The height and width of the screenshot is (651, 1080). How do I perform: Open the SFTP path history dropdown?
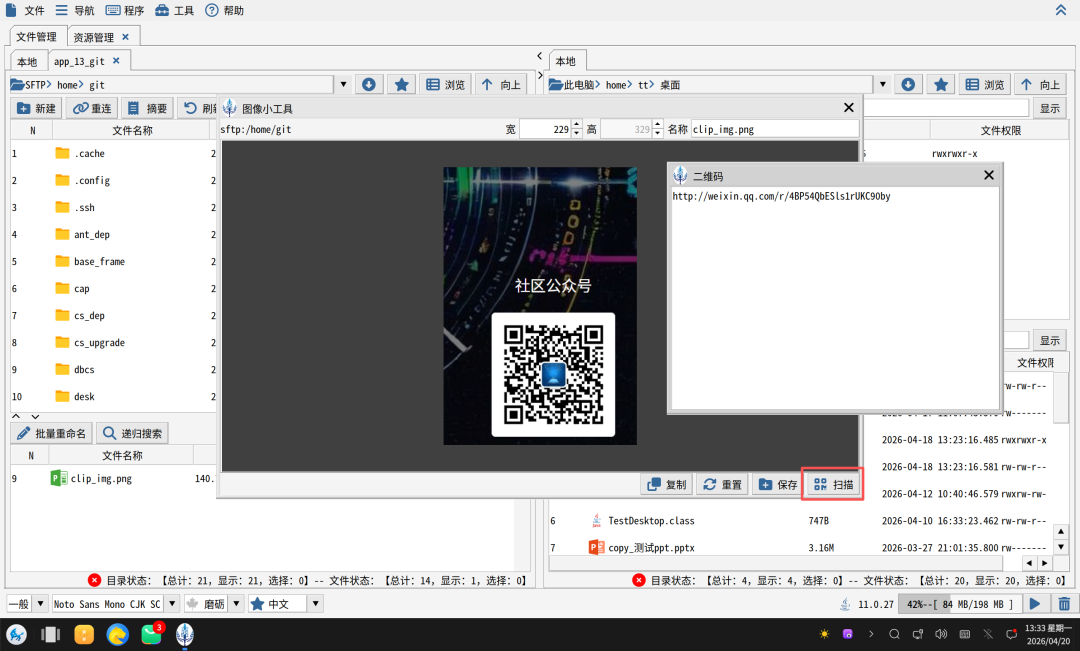pos(343,84)
